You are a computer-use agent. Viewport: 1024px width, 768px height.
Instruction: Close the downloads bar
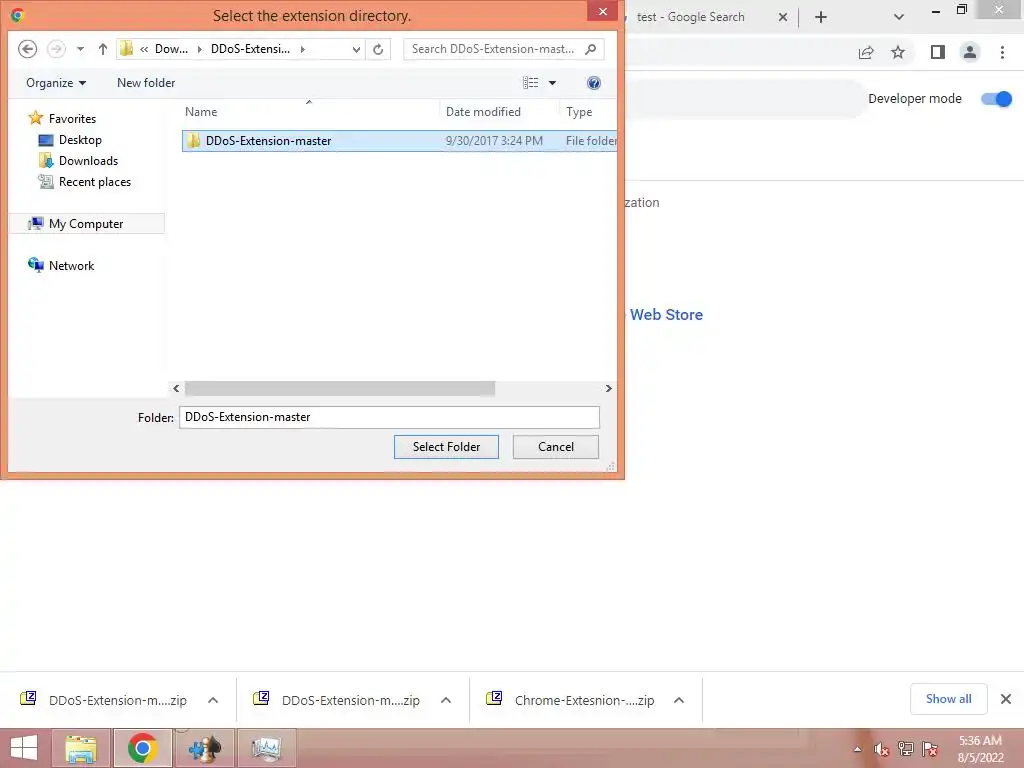(1006, 699)
